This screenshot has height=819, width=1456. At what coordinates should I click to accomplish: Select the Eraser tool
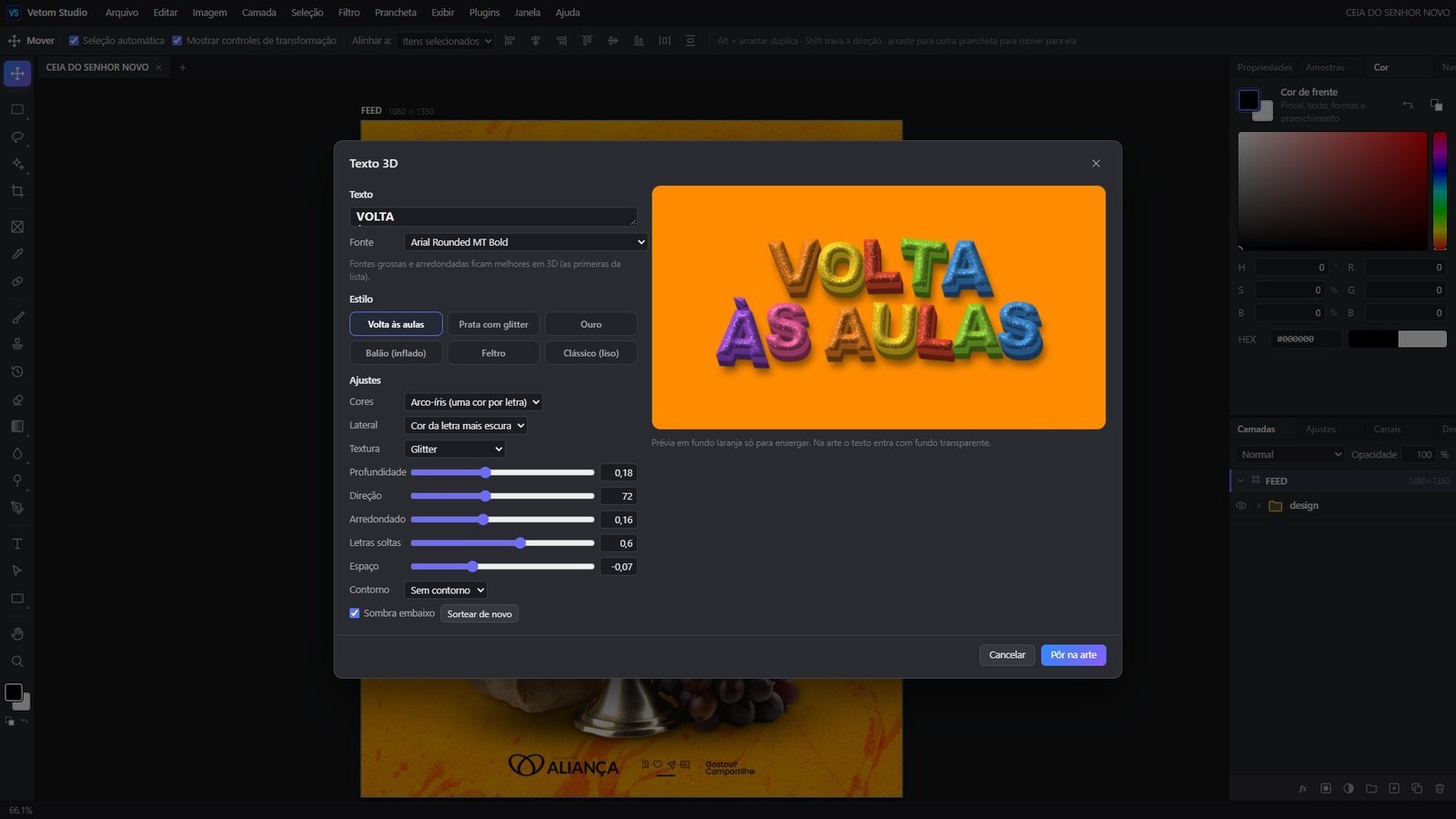[x=17, y=399]
